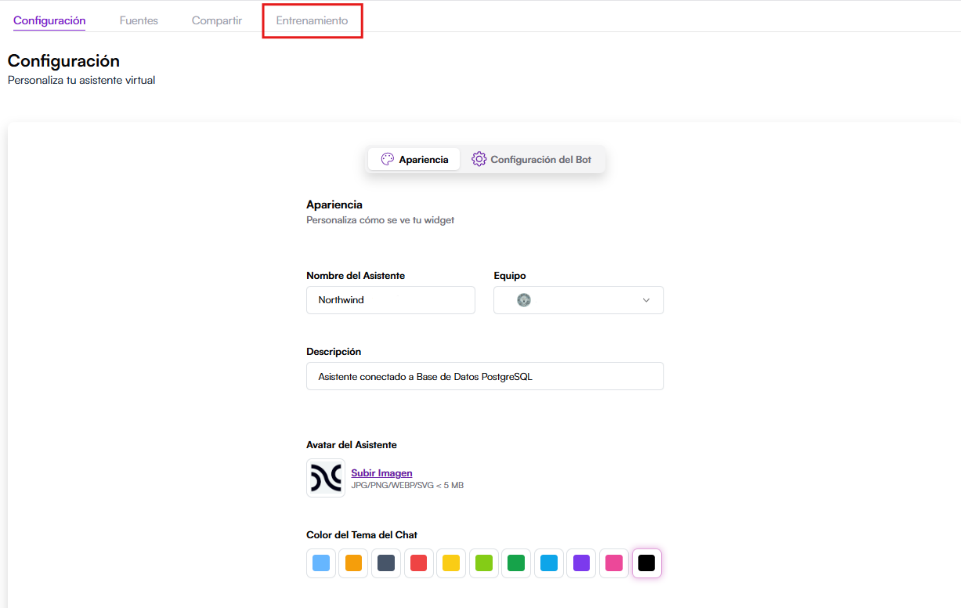961x608 pixels.
Task: Select the orange theme color swatch
Action: [x=353, y=563]
